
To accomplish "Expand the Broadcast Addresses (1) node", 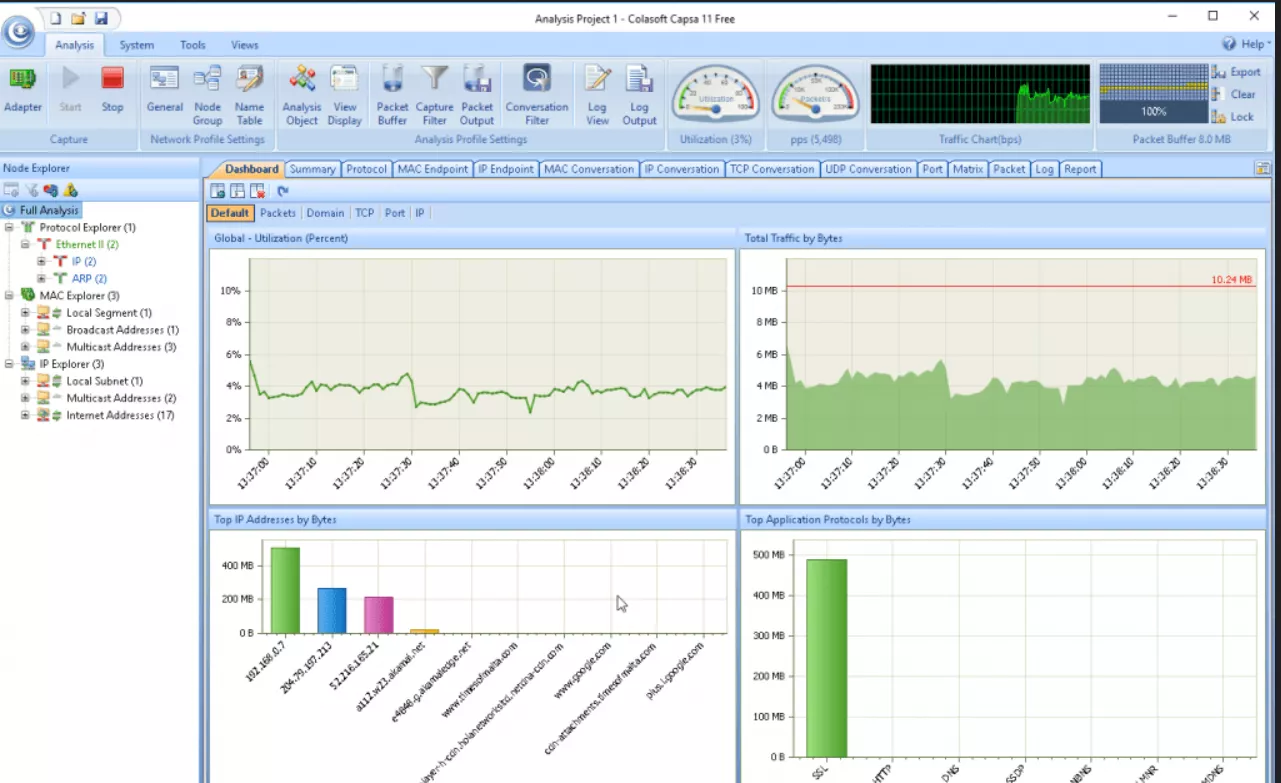I will (x=25, y=330).
